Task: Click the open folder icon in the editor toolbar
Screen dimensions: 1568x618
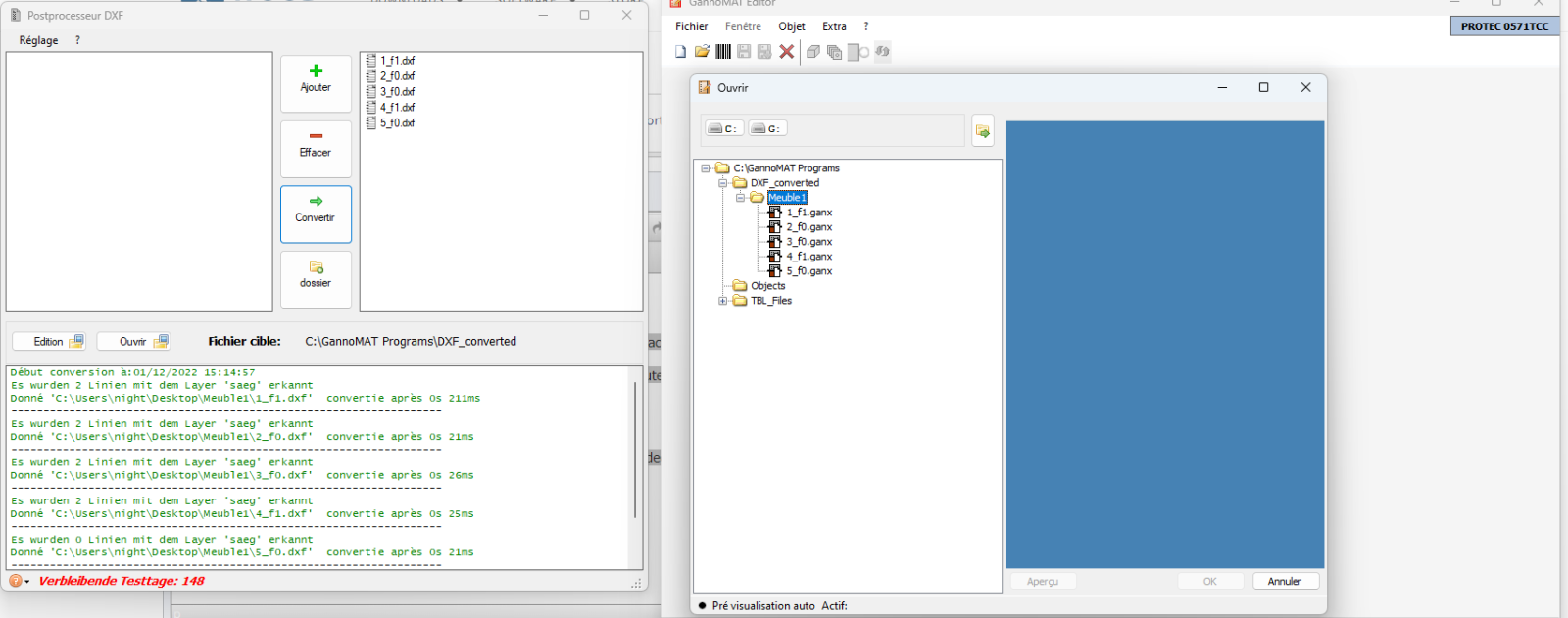Action: click(x=702, y=52)
